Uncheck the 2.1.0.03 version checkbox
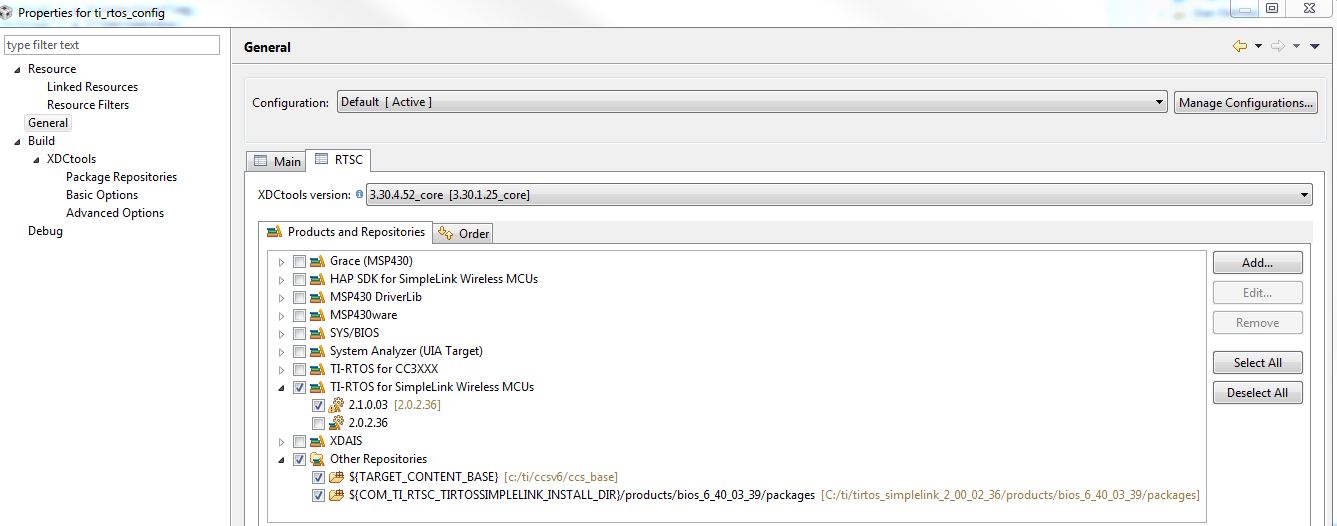This screenshot has height=526, width=1337. [318, 405]
